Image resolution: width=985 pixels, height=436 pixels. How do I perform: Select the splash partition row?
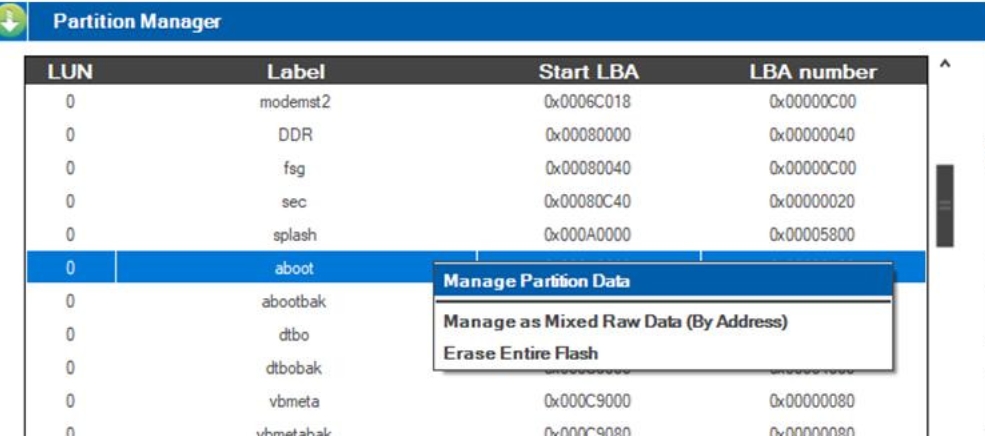(295, 235)
